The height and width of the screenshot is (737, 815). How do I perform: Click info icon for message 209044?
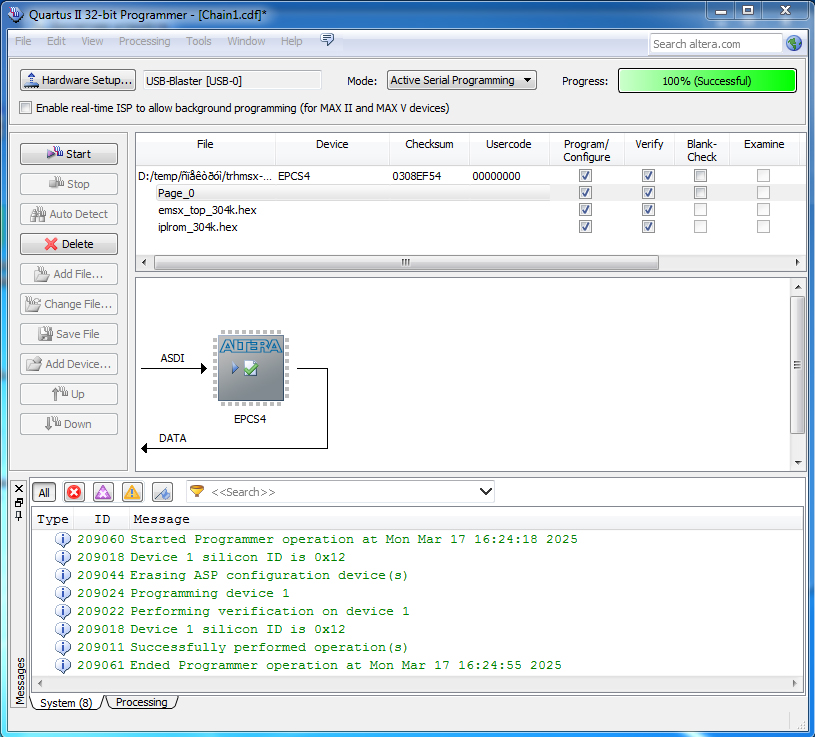(x=62, y=575)
